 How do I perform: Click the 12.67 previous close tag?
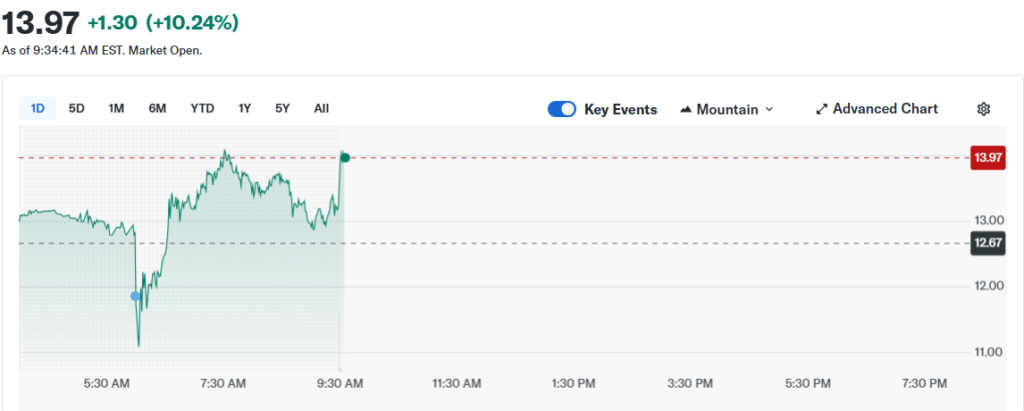(988, 242)
